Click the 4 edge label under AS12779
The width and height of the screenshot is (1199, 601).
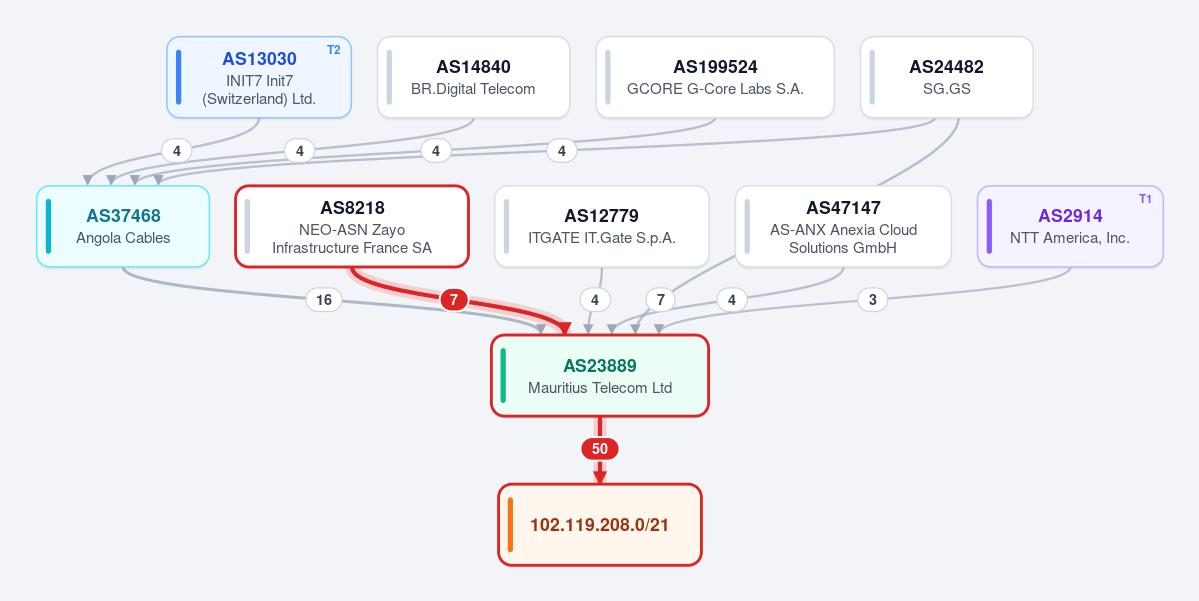[x=595, y=300]
